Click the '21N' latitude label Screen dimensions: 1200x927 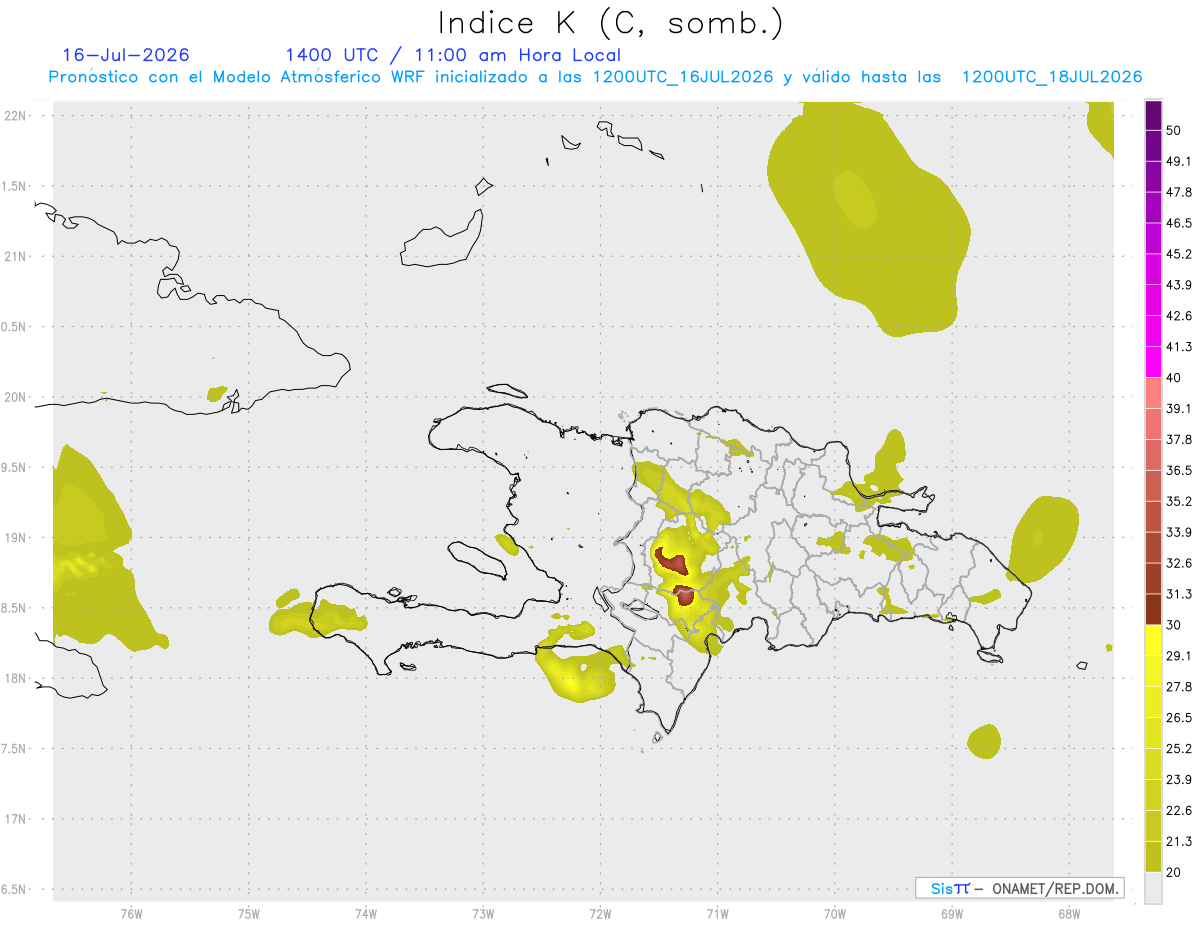[x=15, y=256]
